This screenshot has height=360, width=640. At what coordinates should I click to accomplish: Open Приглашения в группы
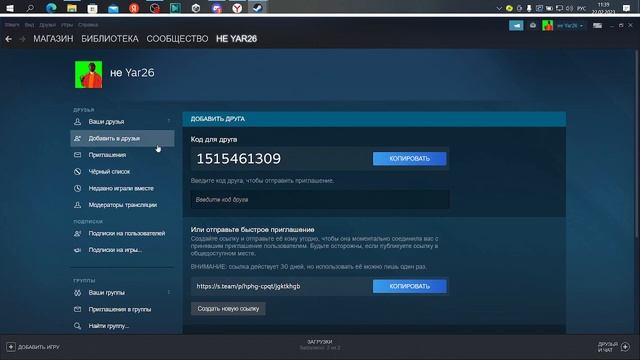122,309
